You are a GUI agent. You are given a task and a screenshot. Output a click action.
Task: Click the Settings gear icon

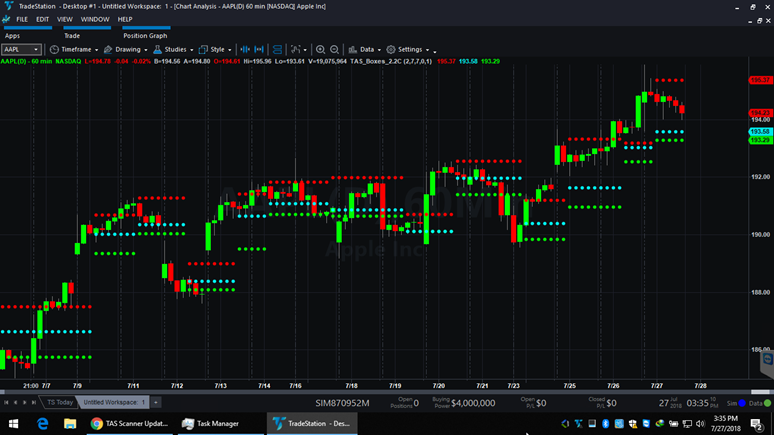391,49
